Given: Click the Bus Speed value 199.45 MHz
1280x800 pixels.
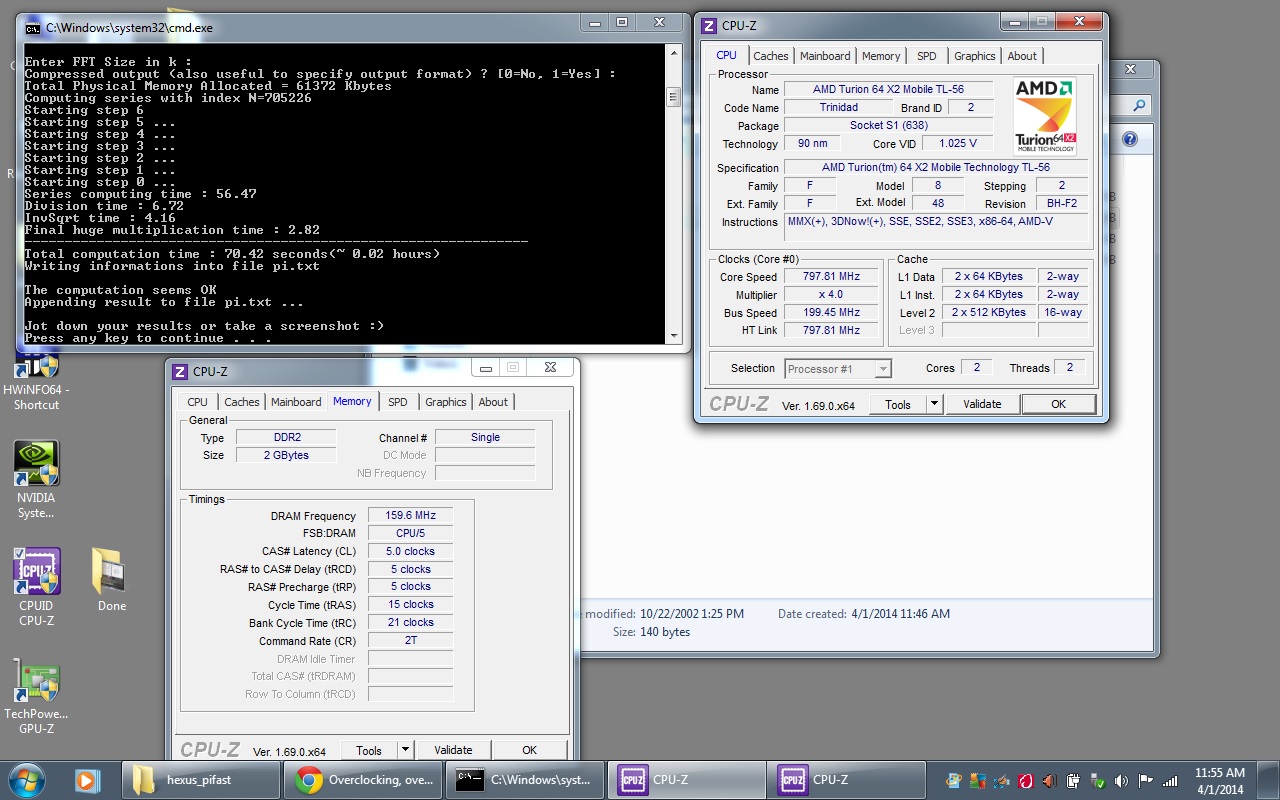Looking at the screenshot, I should [x=830, y=313].
